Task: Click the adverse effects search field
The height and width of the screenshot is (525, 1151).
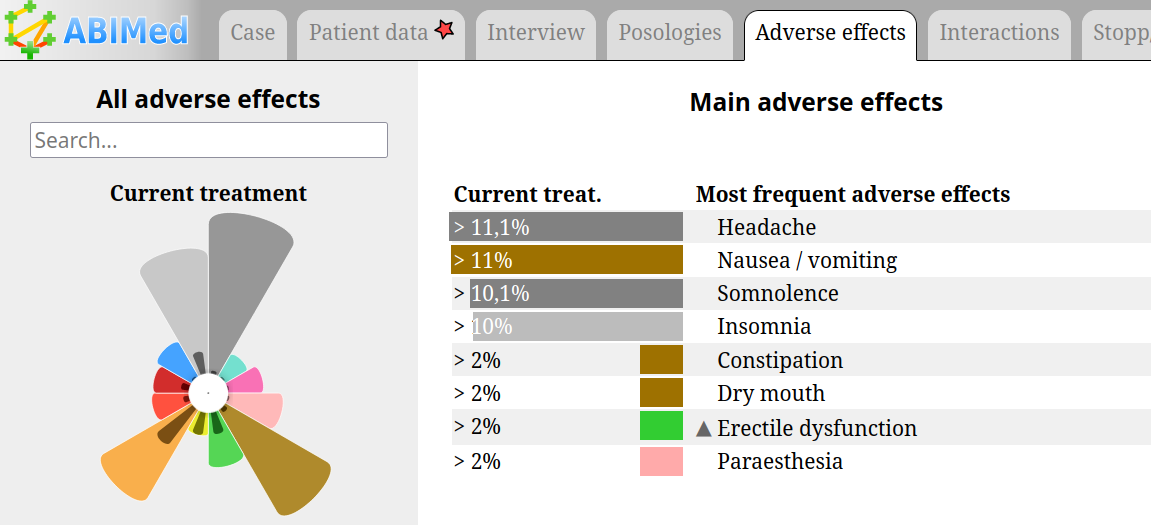Action: coord(209,140)
